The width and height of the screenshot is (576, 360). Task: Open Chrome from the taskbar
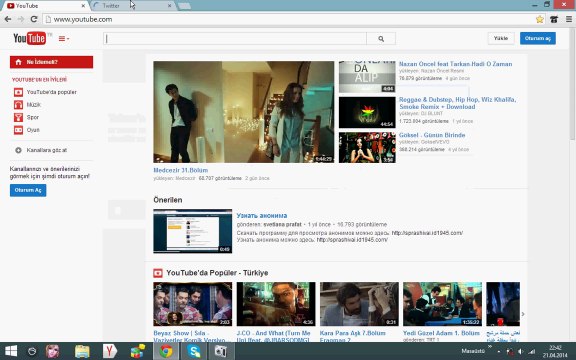click(x=166, y=351)
